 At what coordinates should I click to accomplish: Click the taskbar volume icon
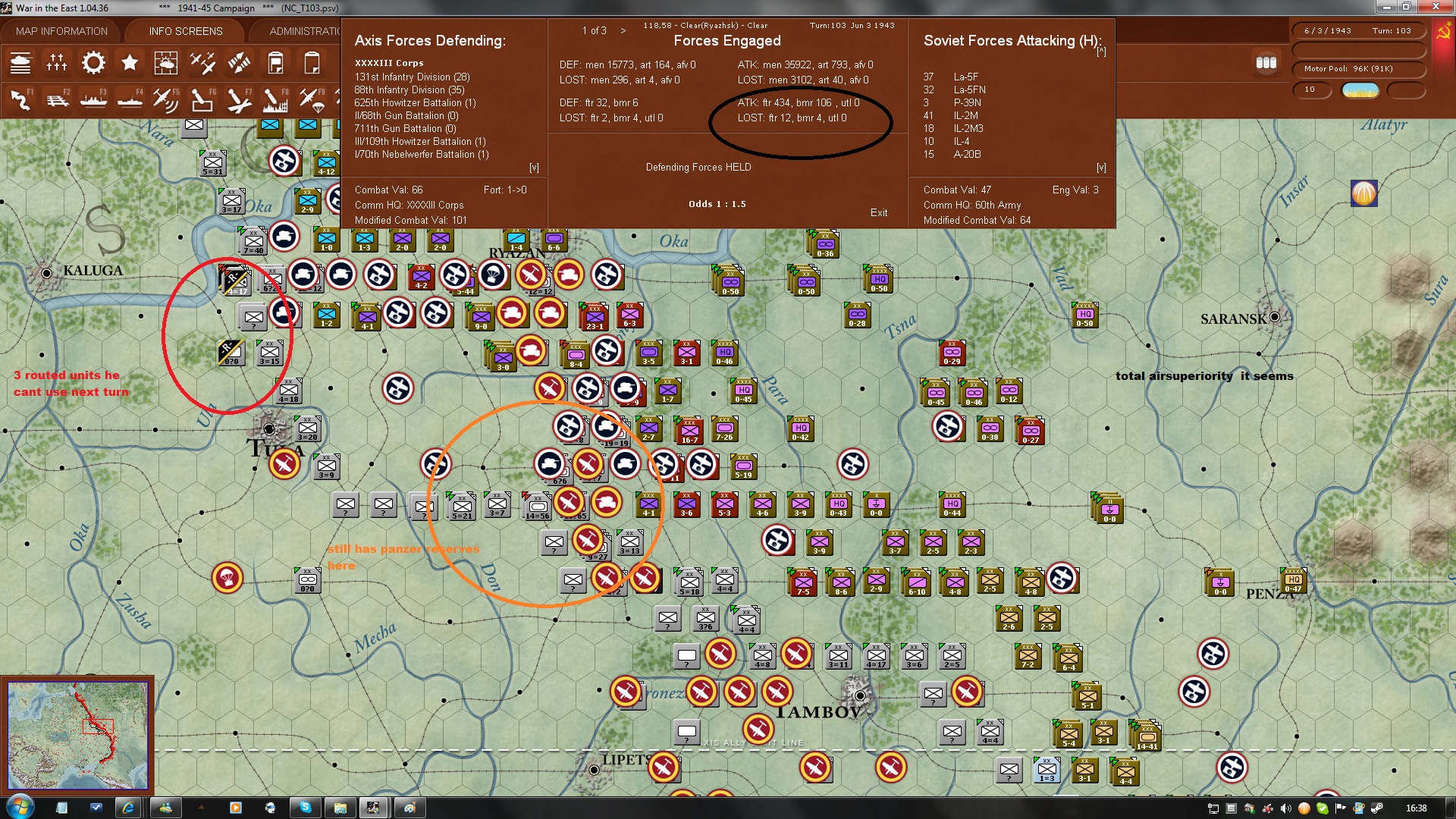[x=1285, y=808]
